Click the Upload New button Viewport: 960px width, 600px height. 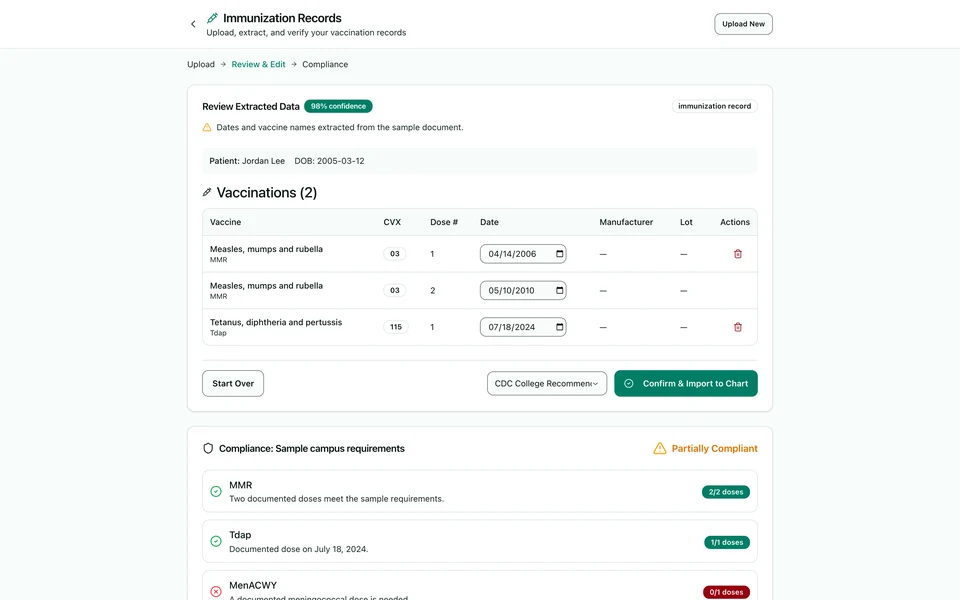point(743,24)
